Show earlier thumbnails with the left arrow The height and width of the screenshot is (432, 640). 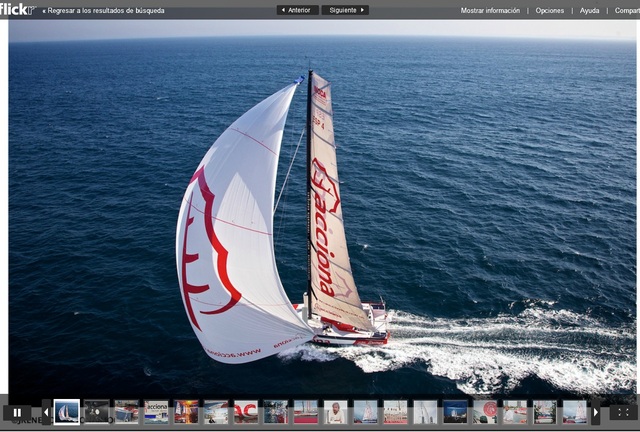tap(46, 412)
